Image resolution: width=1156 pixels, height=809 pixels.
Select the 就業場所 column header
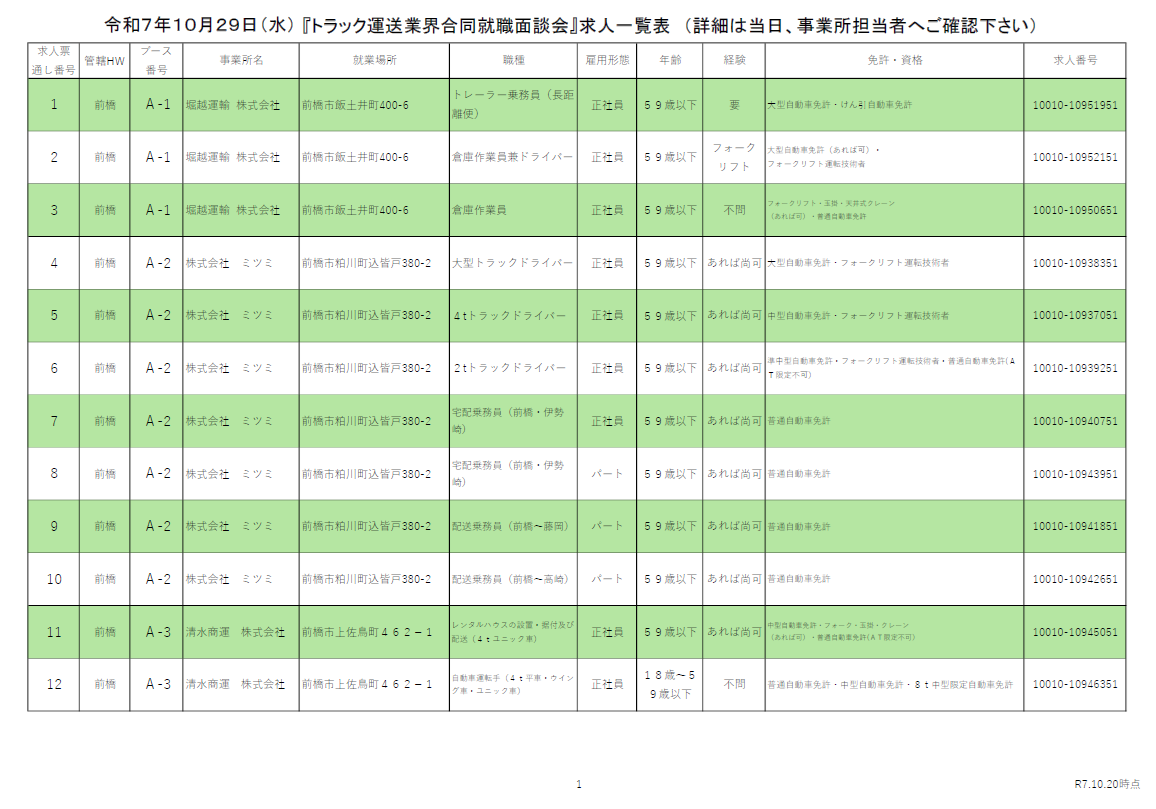[374, 60]
